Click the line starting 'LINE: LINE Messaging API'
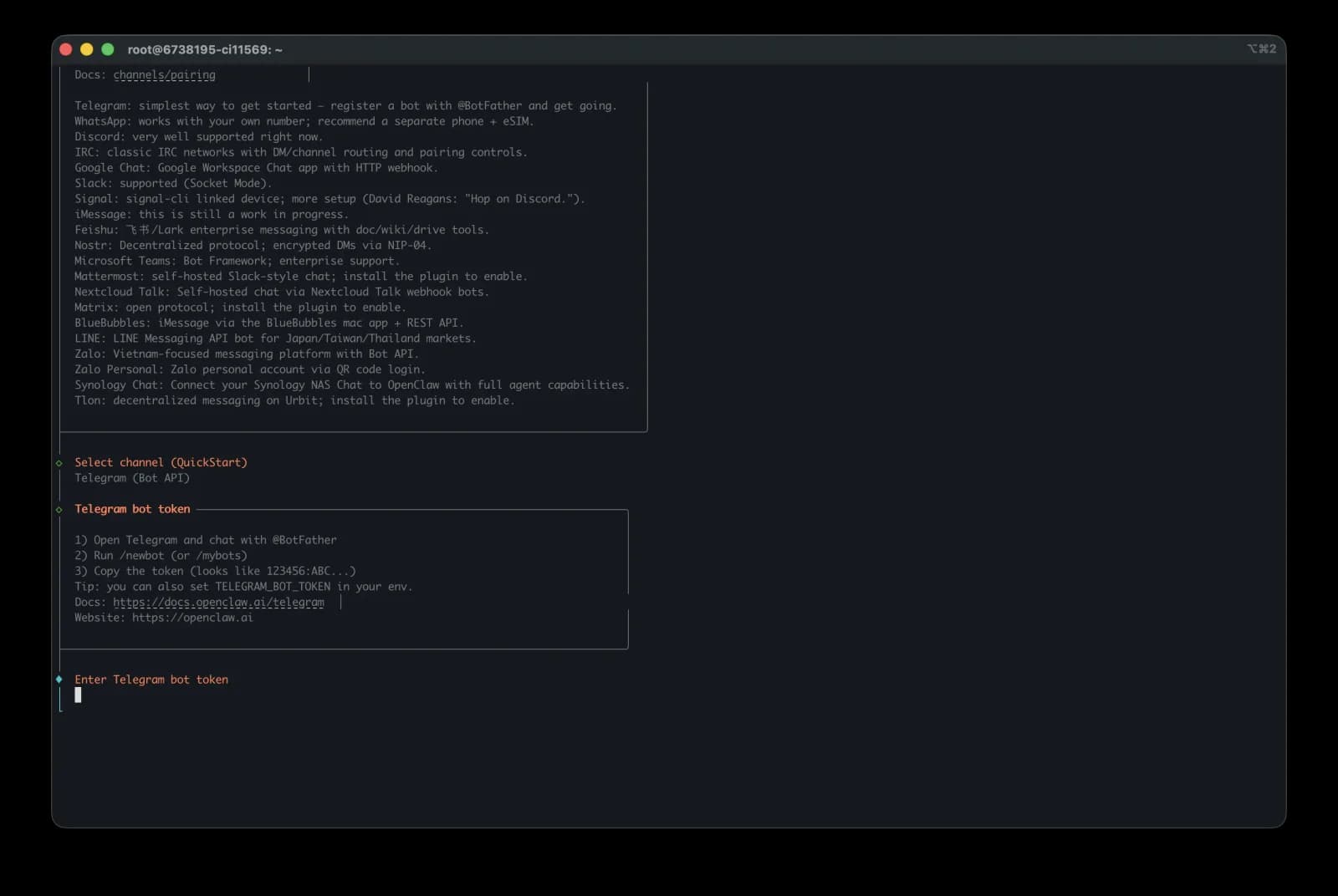The image size is (1338, 896). pos(275,339)
